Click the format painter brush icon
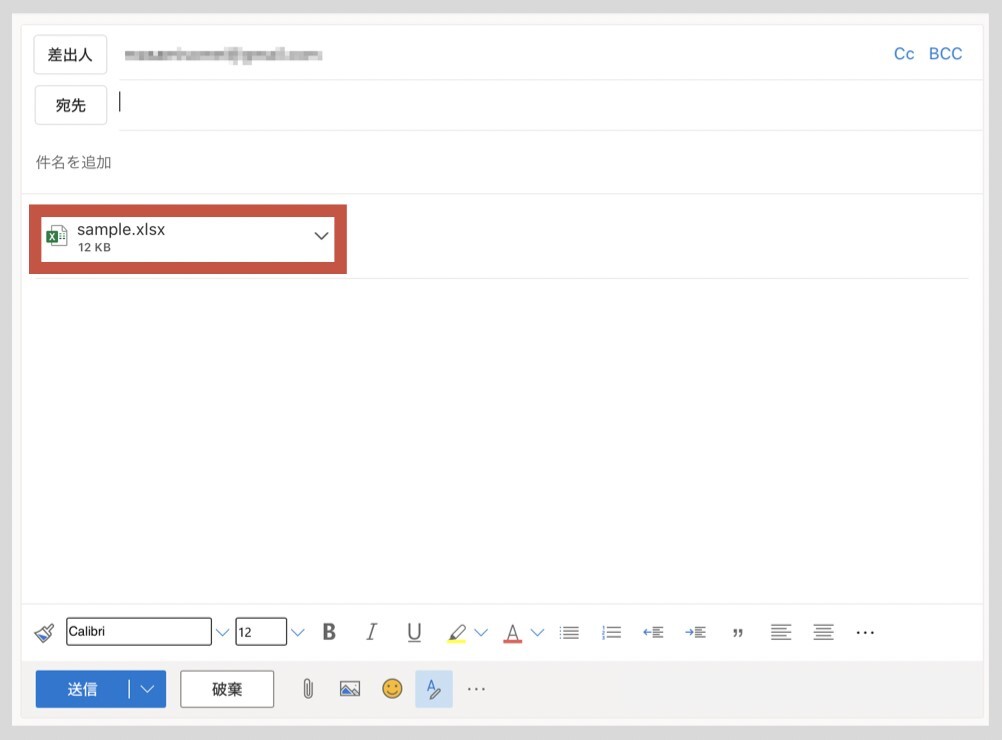 coord(44,632)
